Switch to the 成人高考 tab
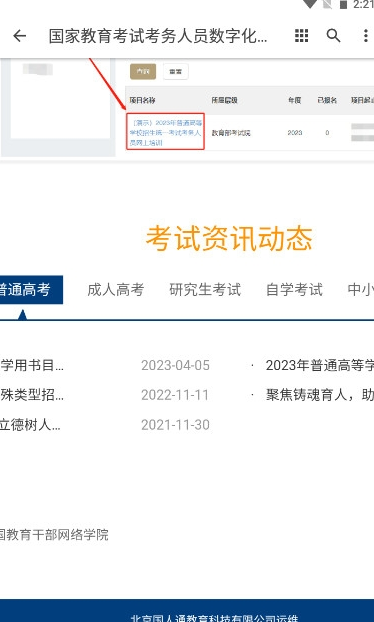This screenshot has width=374, height=622. click(115, 290)
